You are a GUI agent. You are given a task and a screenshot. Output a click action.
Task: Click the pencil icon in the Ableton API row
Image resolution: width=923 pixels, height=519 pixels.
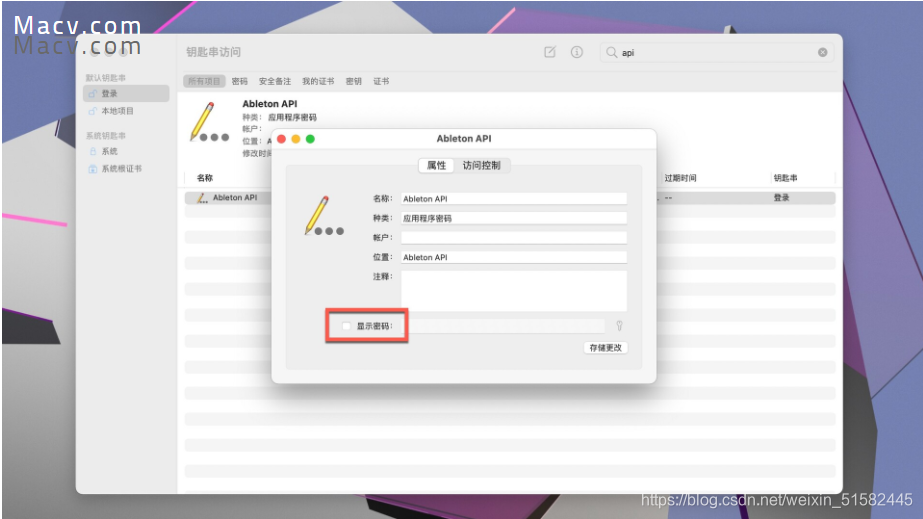202,198
